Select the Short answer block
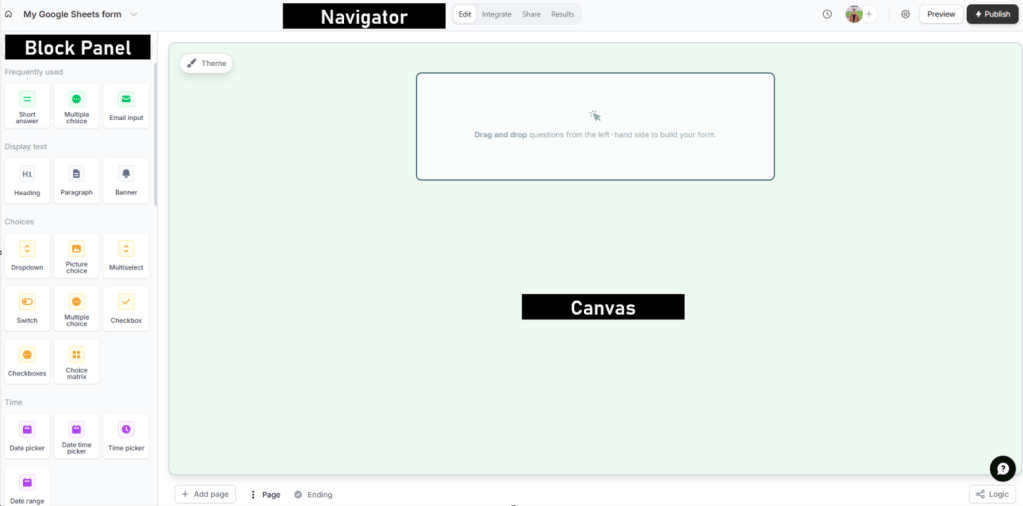The width and height of the screenshot is (1023, 506). (27, 106)
